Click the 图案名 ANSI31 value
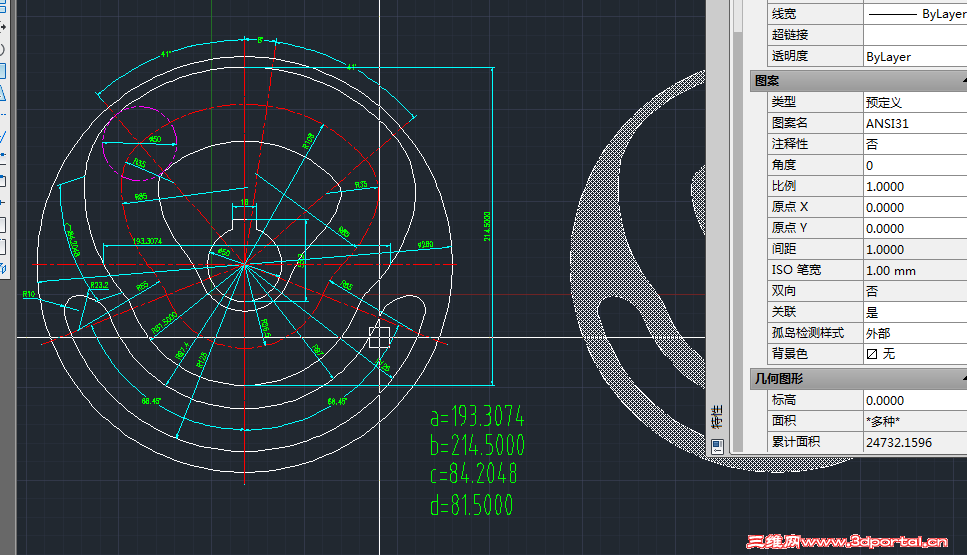Image resolution: width=967 pixels, height=555 pixels. [915, 123]
